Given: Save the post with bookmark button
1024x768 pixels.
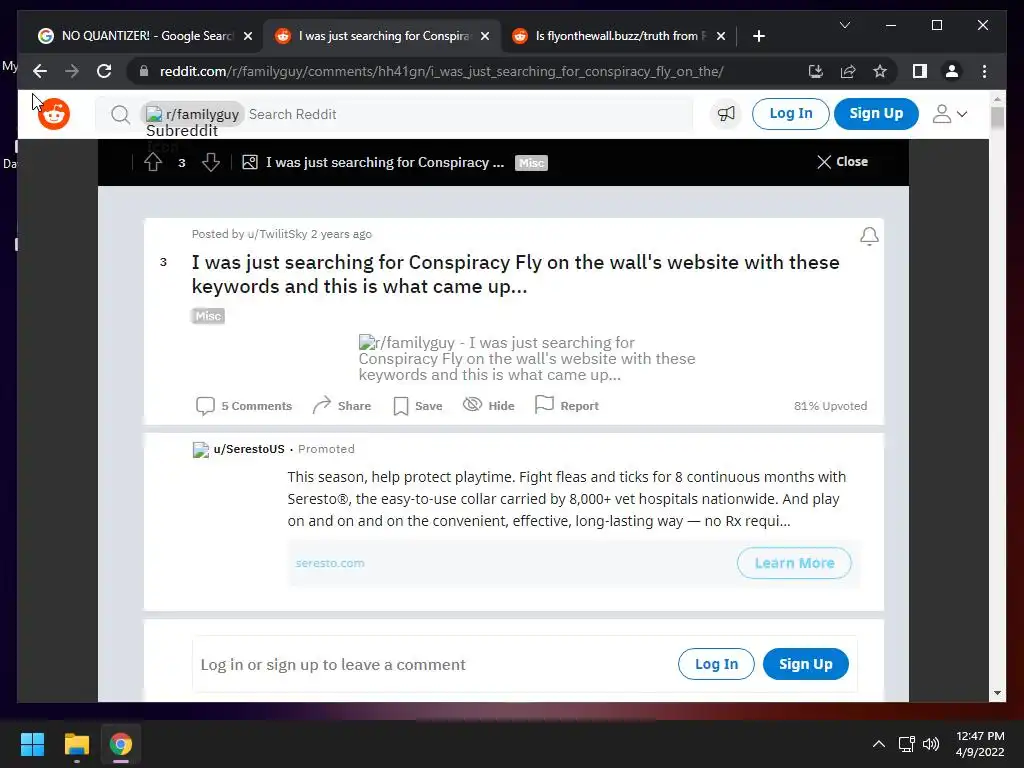Looking at the screenshot, I should coord(418,406).
